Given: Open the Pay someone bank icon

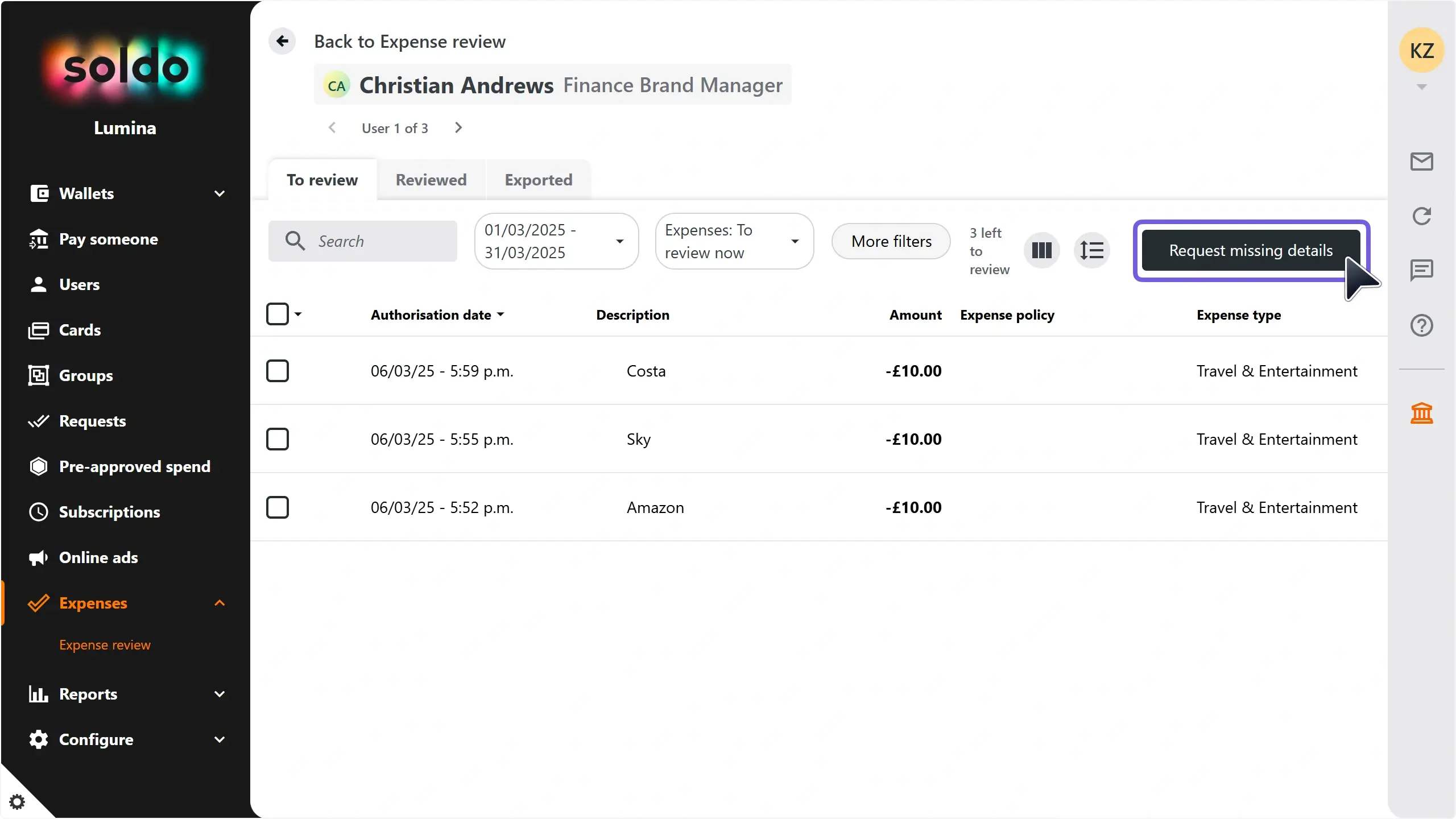Looking at the screenshot, I should point(39,239).
